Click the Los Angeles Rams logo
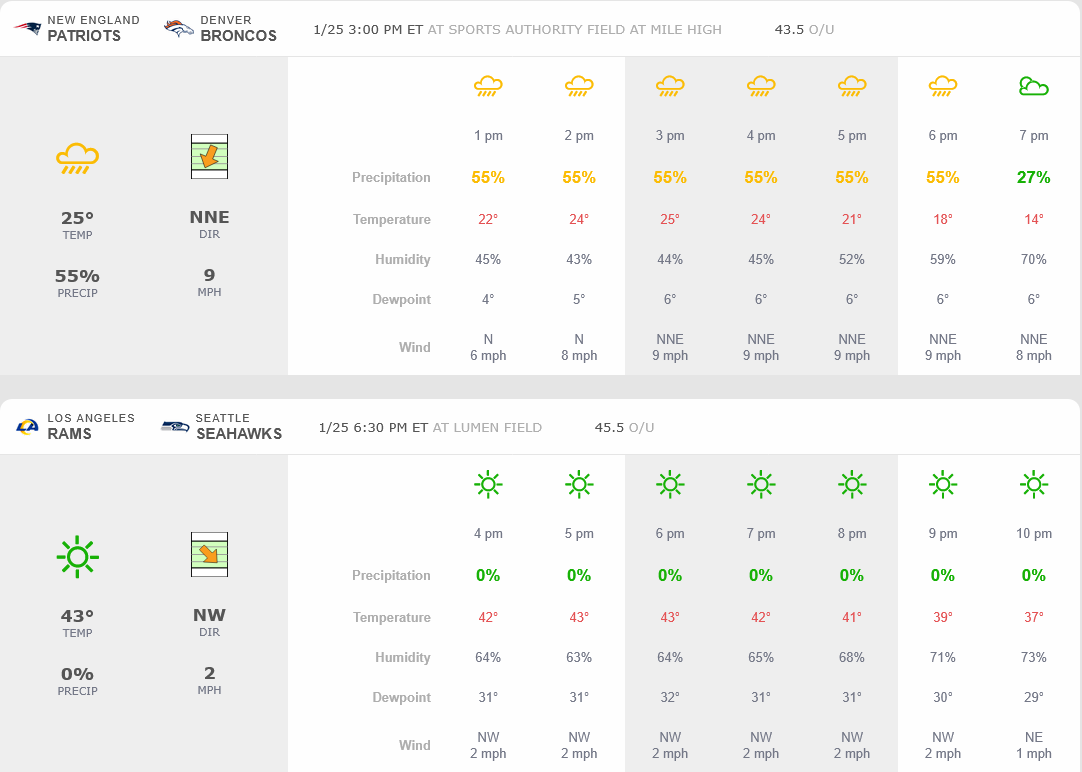Image resolution: width=1082 pixels, height=772 pixels. 27,427
